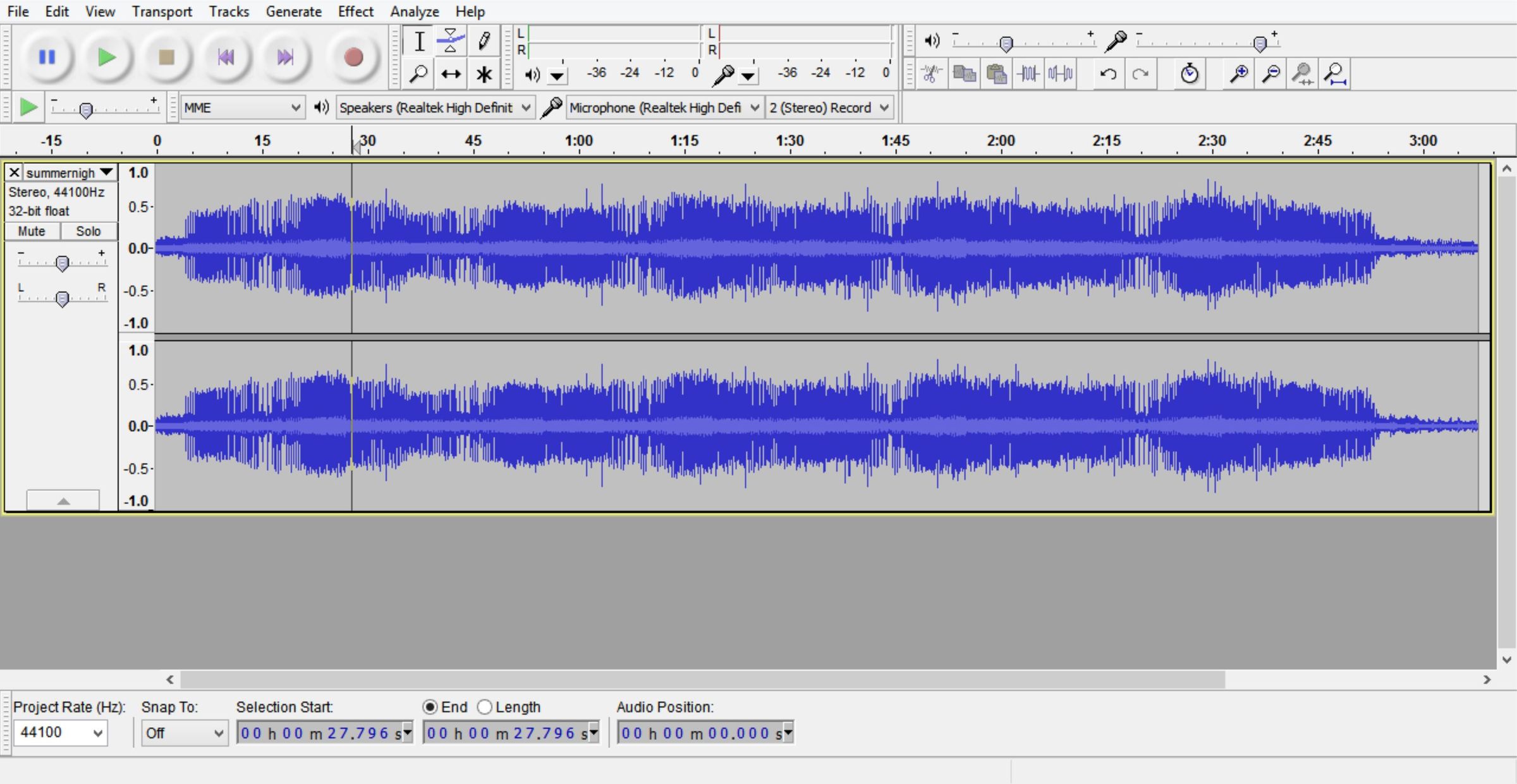Select the Envelope tool
This screenshot has width=1517, height=784.
[x=451, y=41]
